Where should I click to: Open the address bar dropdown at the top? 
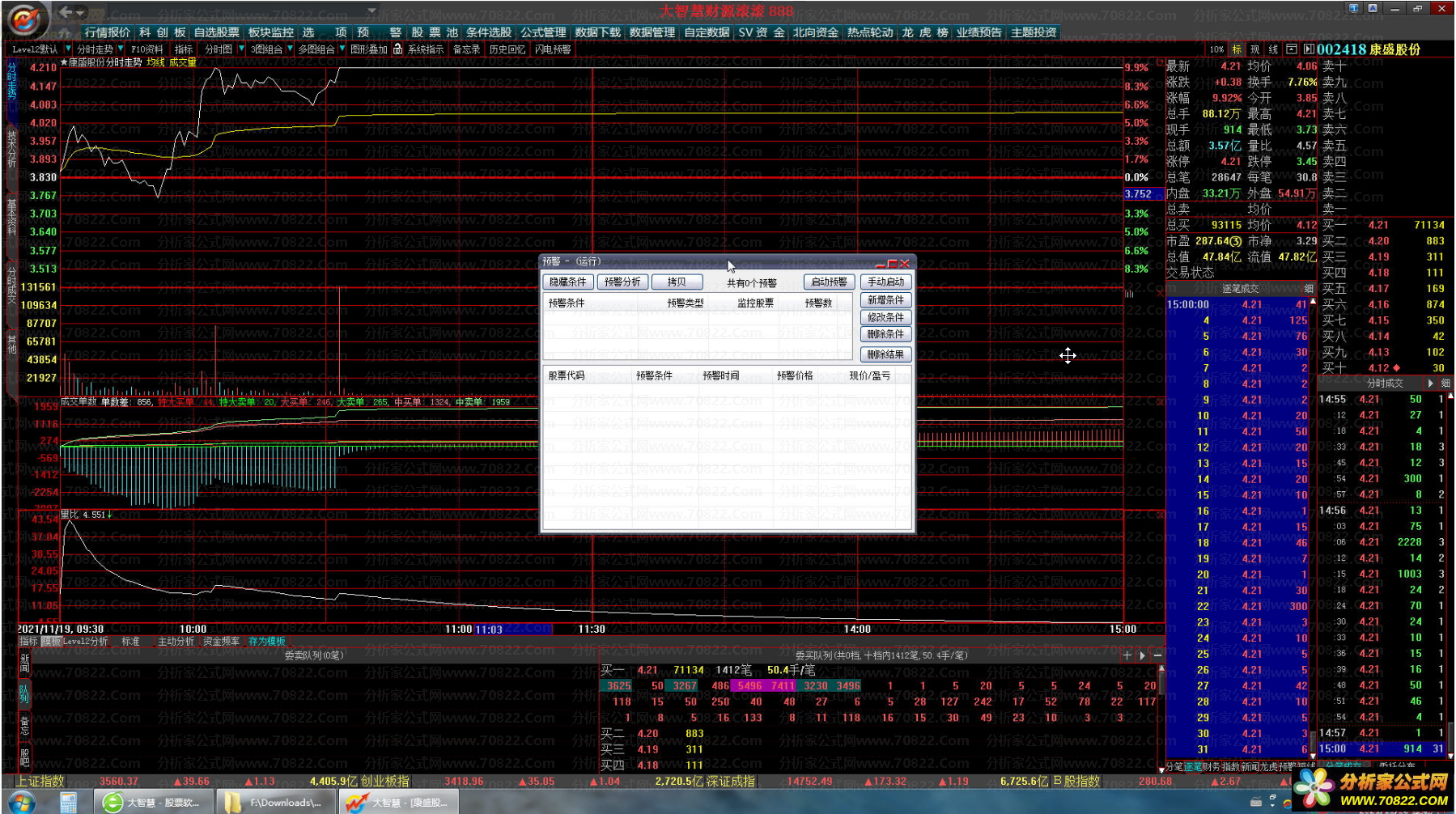371,11
